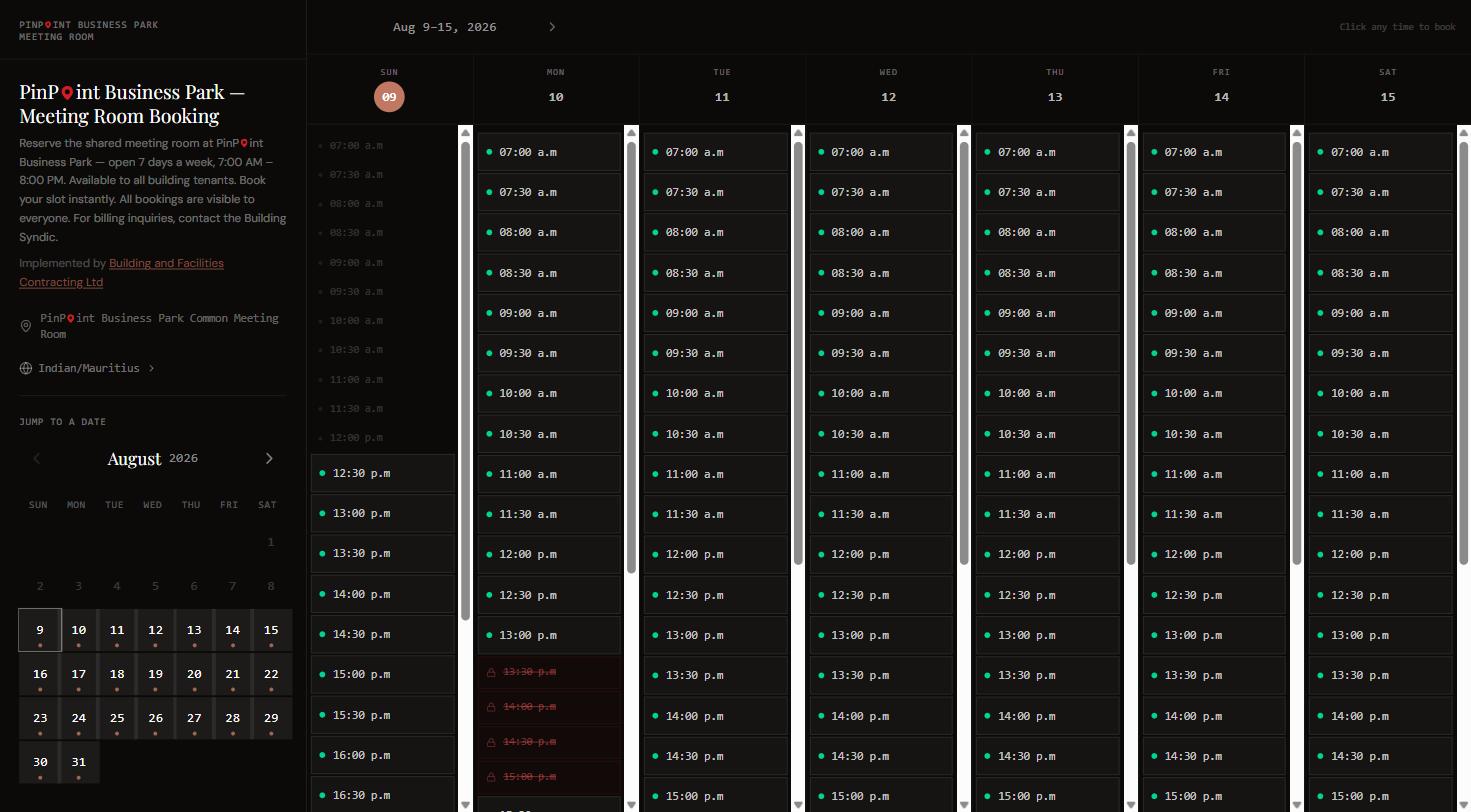
Task: Click the up arrow of Tuesday column scrollbar
Action: [798, 133]
